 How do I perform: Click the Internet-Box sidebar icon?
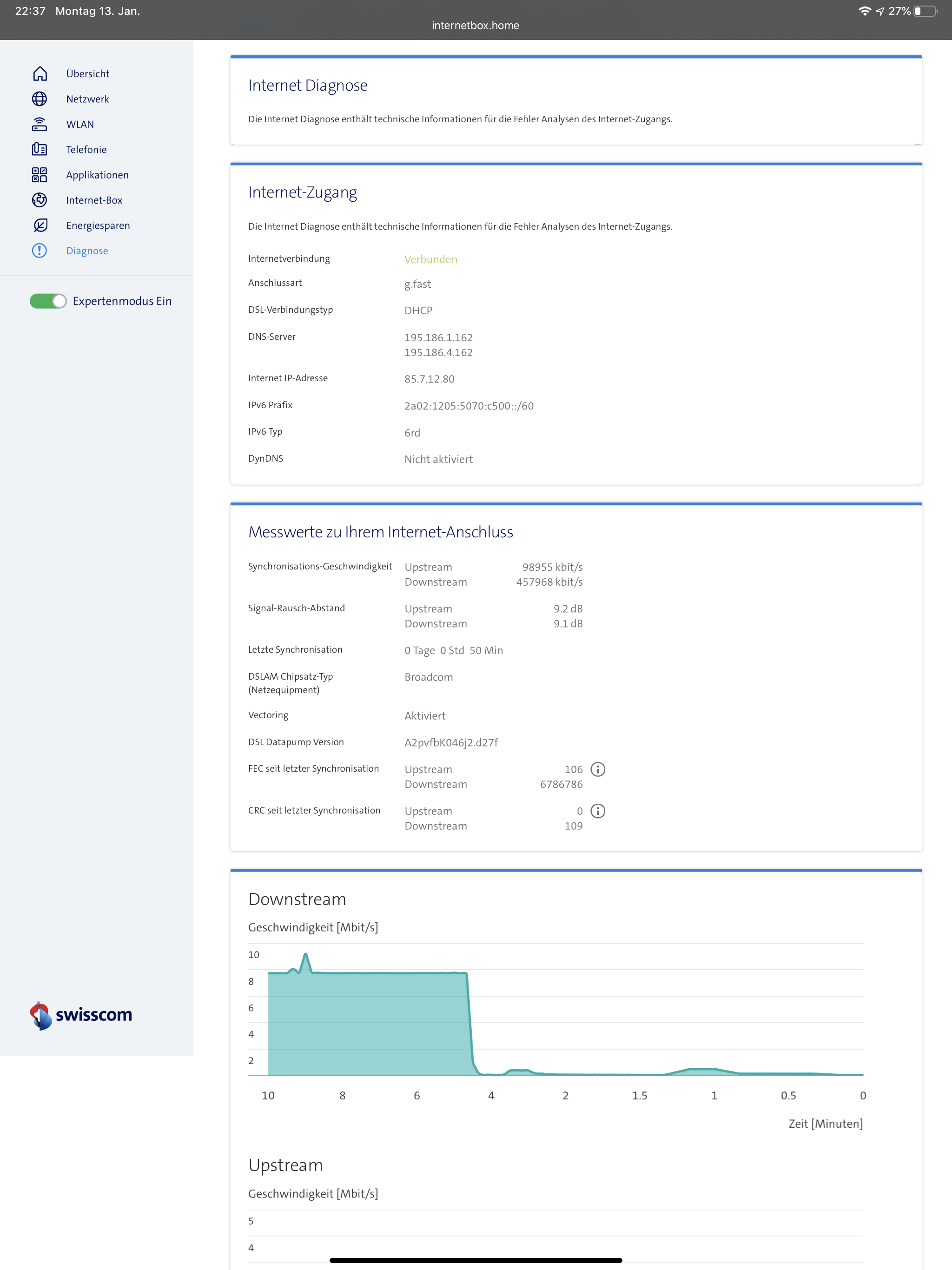40,200
